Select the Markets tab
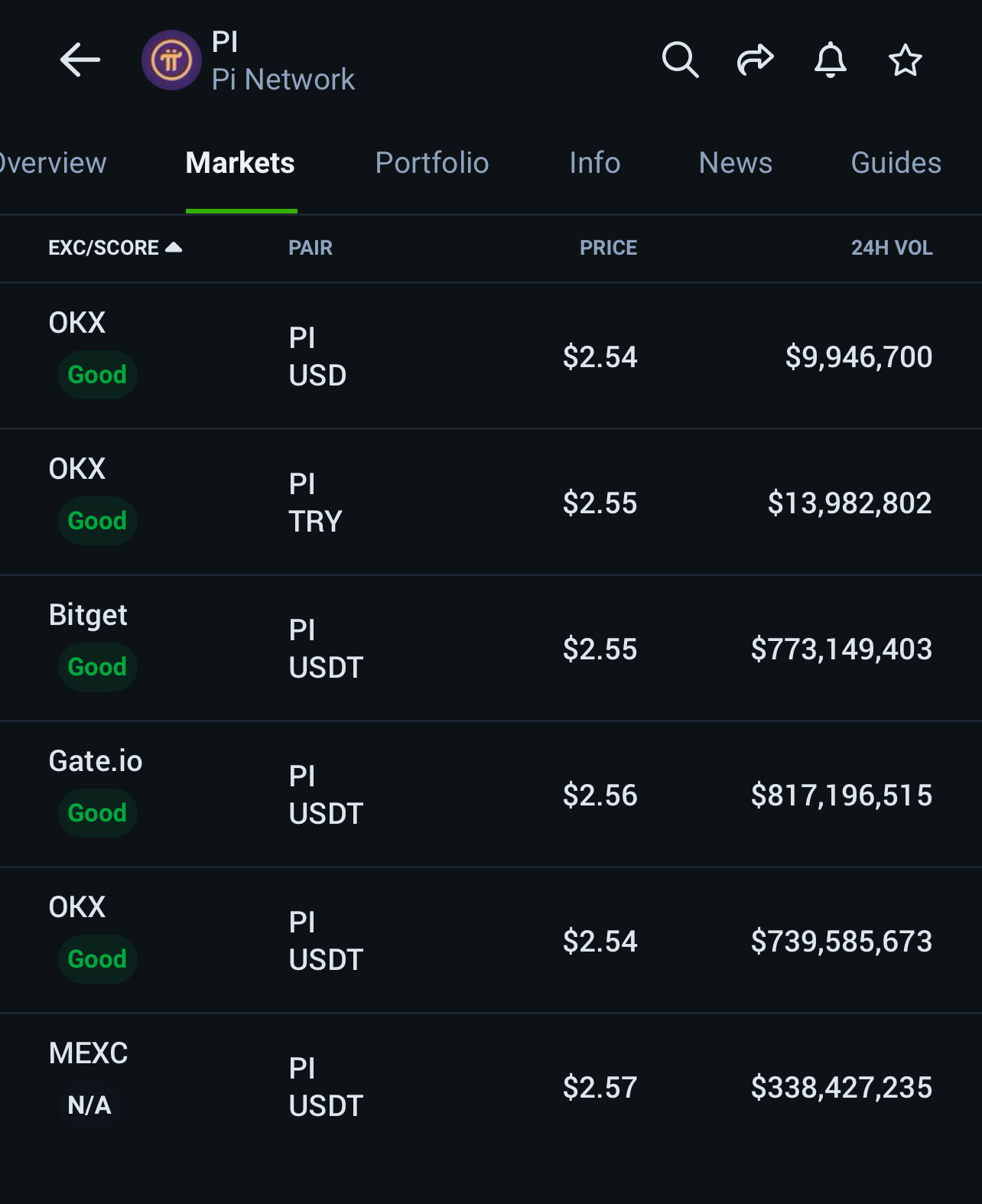Image resolution: width=982 pixels, height=1204 pixels. [240, 163]
